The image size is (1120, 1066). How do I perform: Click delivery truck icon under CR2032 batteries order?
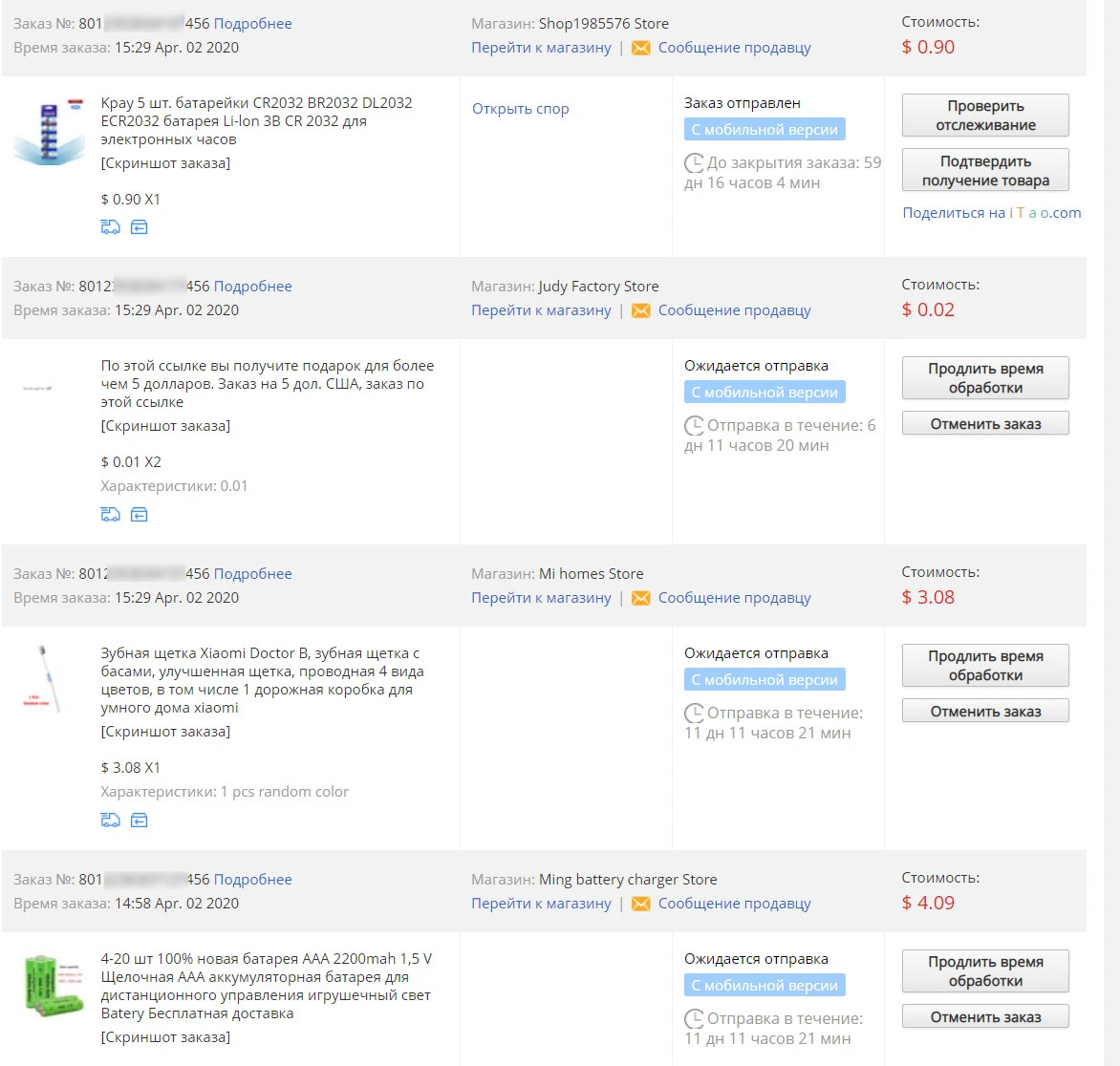pyautogui.click(x=110, y=227)
